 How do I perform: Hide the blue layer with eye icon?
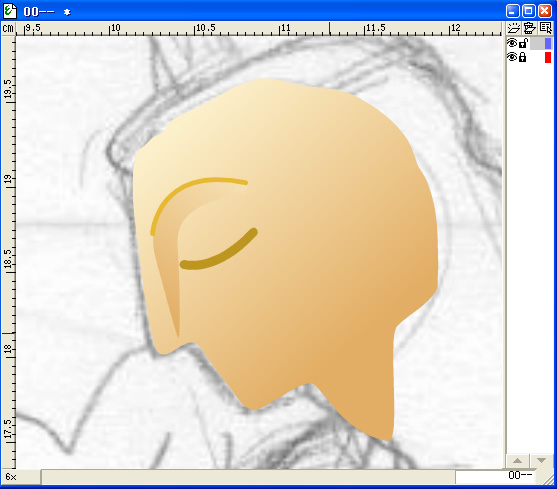pyautogui.click(x=512, y=43)
